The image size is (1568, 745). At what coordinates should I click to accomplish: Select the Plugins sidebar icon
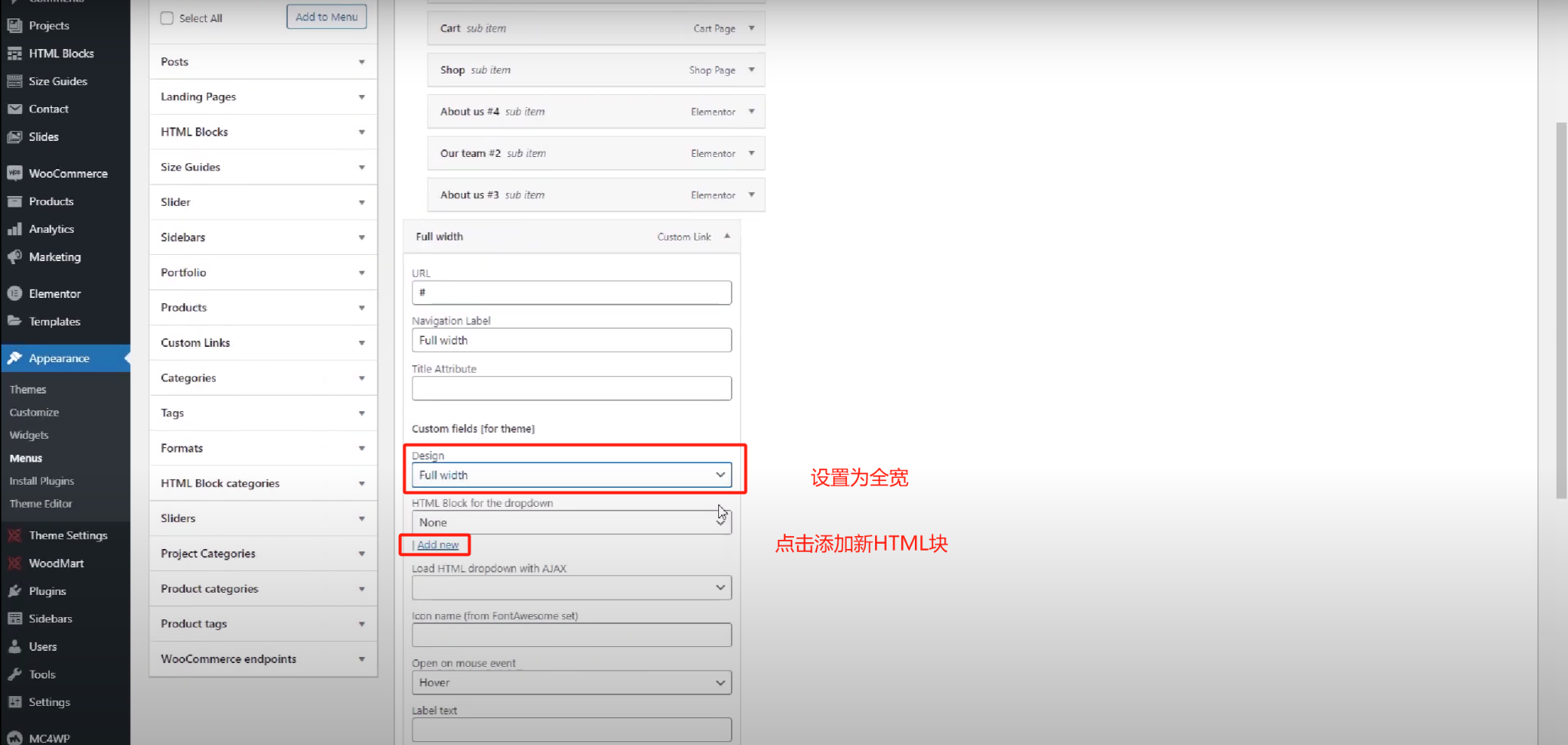(15, 590)
